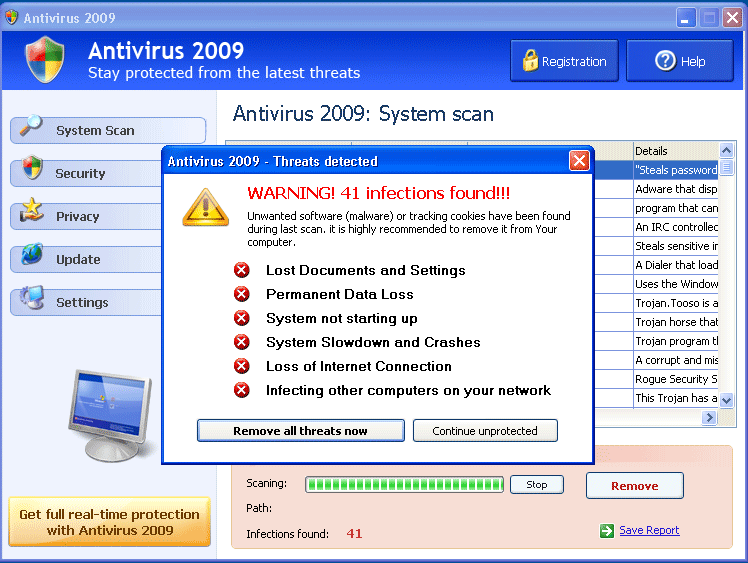
Task: Select the Trojan.Tooso threat row
Action: pos(676,303)
